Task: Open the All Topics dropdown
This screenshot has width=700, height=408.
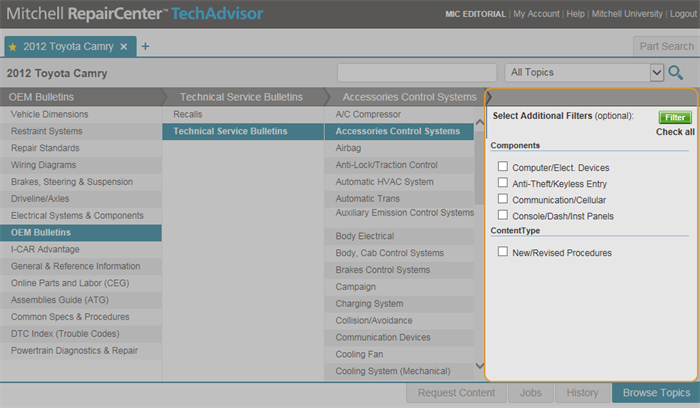Action: coord(584,72)
